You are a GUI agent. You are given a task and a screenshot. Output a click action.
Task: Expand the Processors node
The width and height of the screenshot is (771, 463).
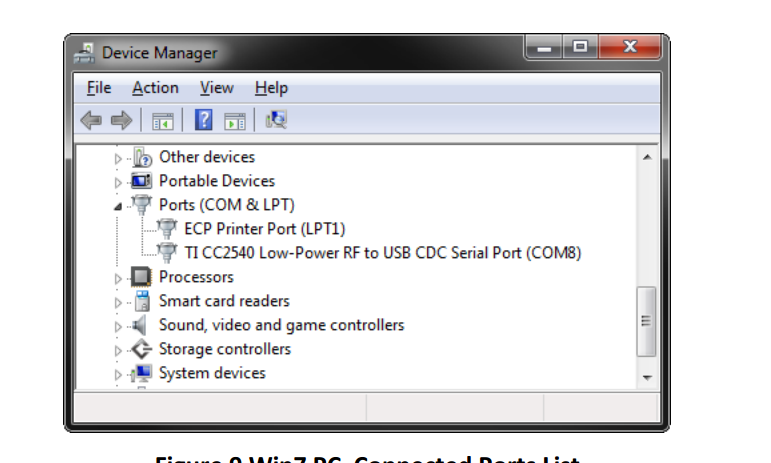(118, 278)
